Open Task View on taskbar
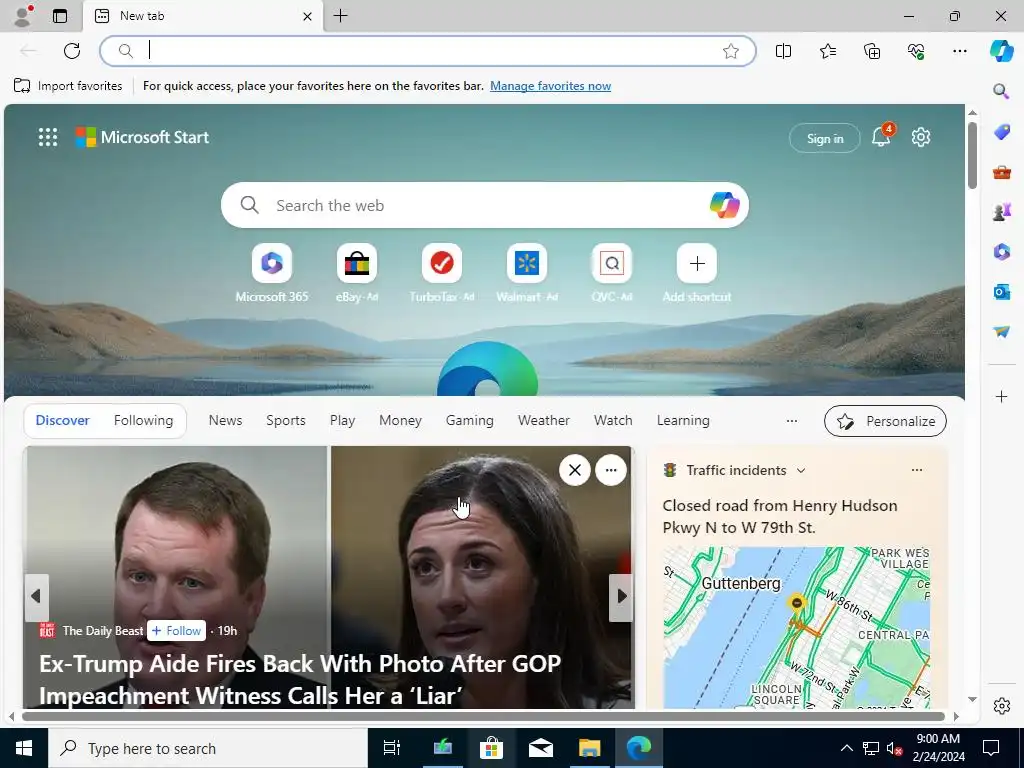 [391, 748]
